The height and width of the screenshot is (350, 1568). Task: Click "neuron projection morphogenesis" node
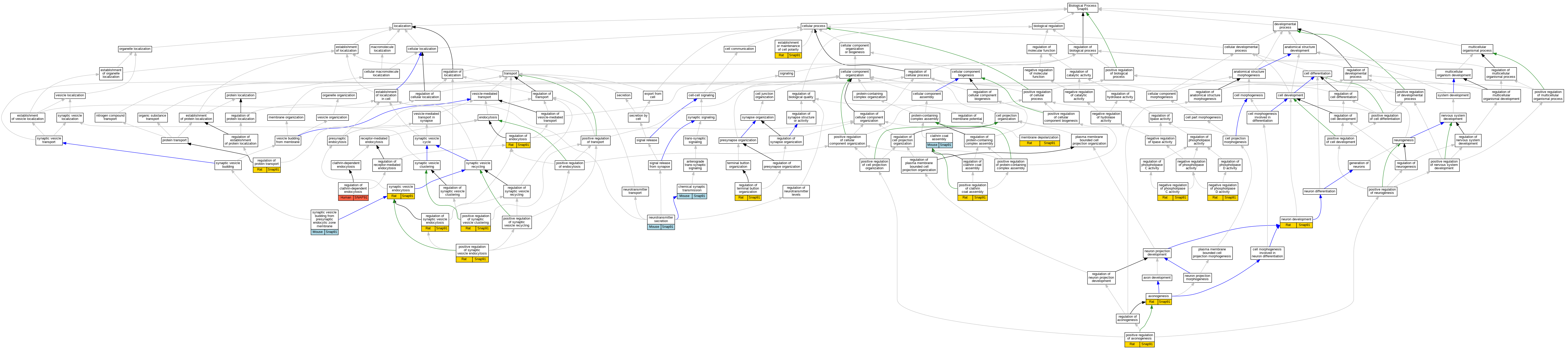coord(1197,278)
